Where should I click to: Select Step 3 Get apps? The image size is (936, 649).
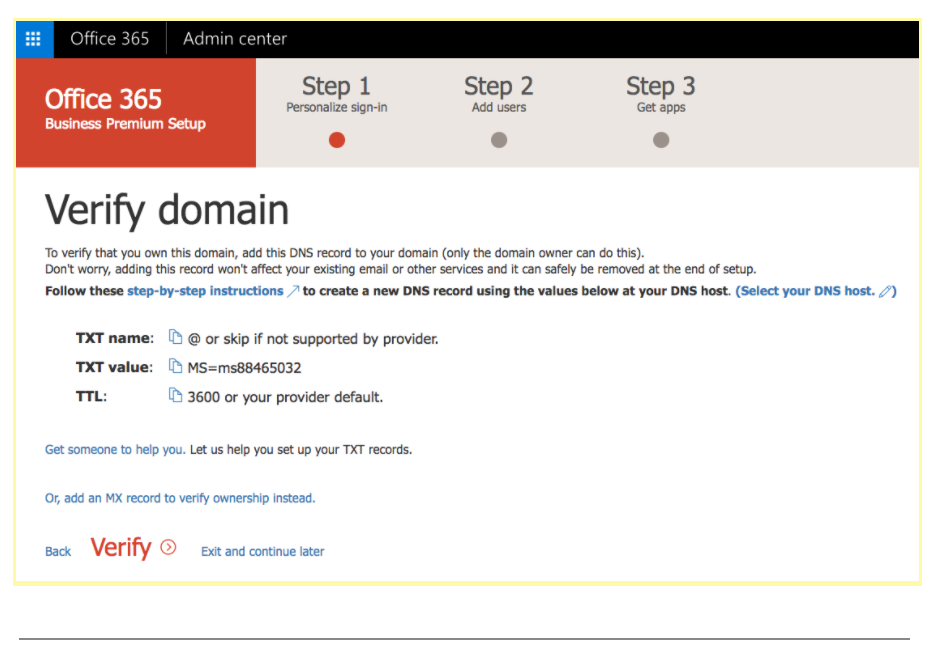pos(661,94)
